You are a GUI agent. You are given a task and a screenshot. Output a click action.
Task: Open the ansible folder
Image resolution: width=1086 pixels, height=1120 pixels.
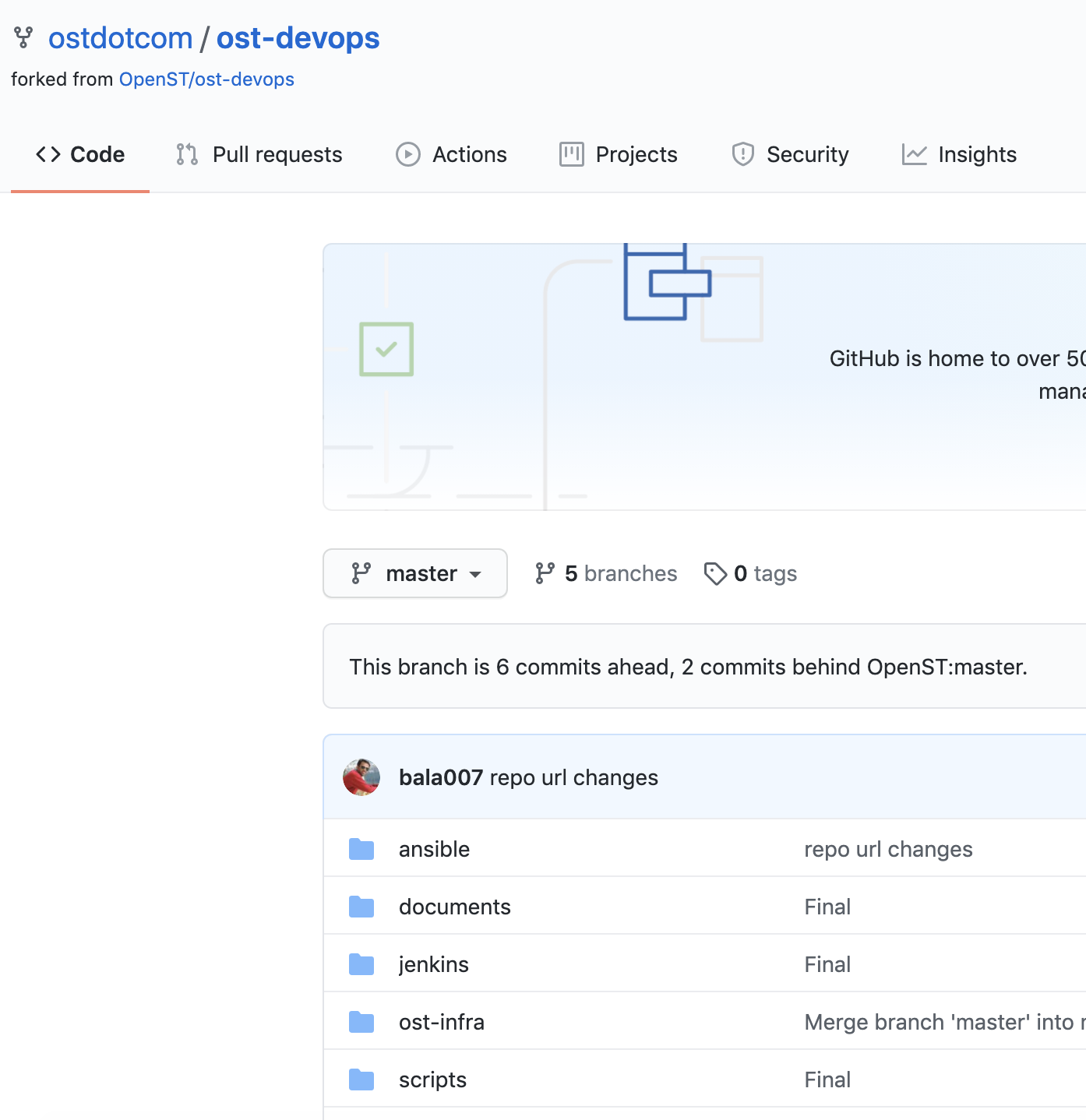434,849
